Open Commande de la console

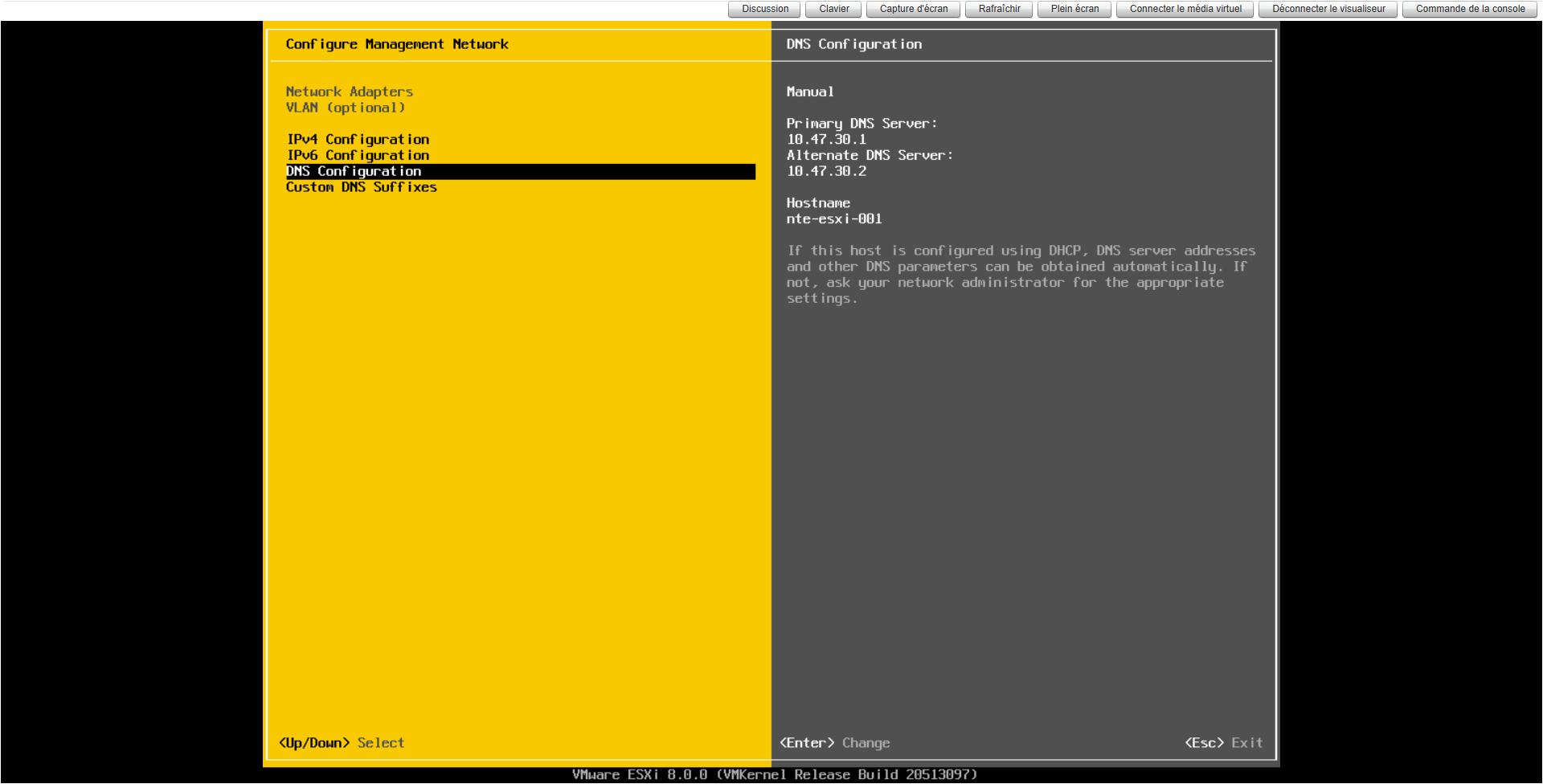point(1470,9)
